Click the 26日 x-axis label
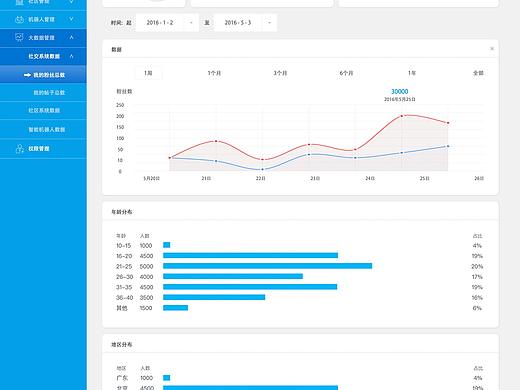Image resolution: width=520 pixels, height=390 pixels. point(479,178)
